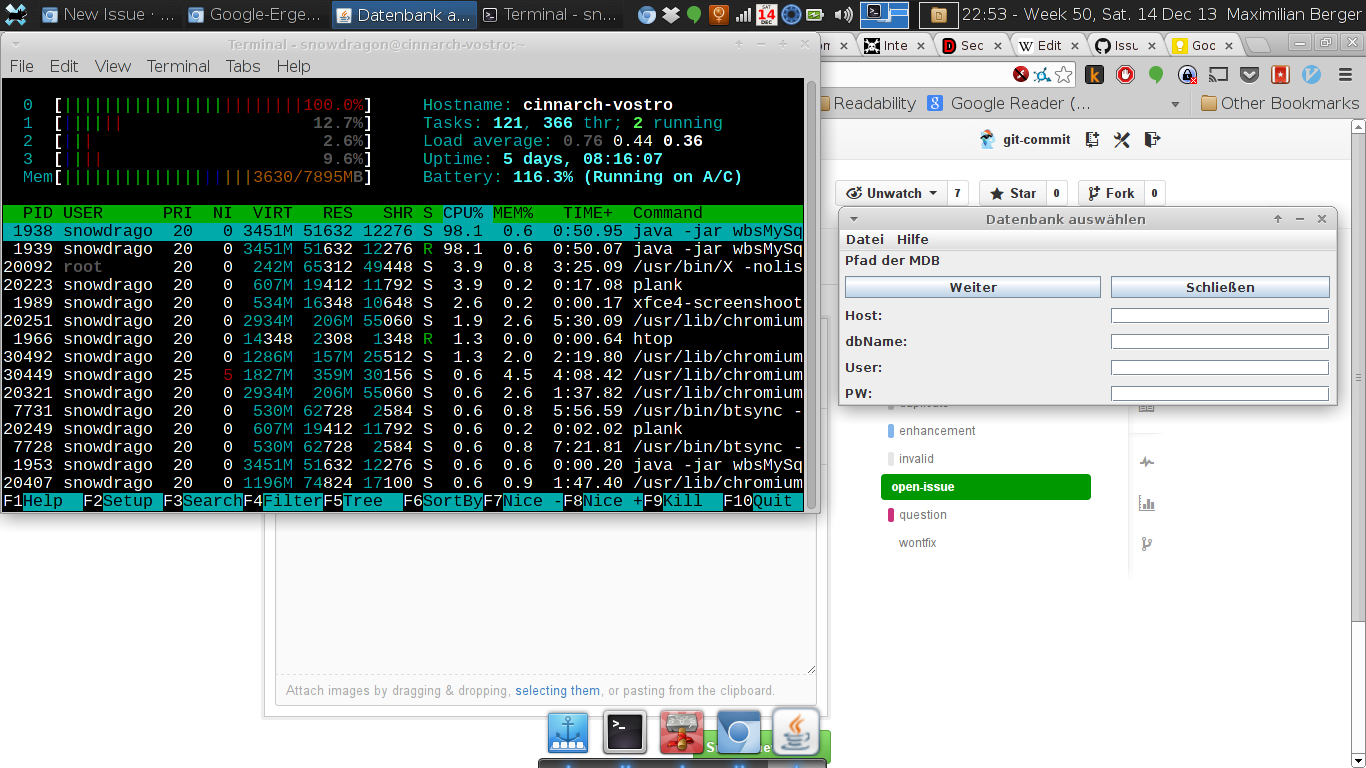Select the open-issue label
The width and height of the screenshot is (1366, 768).
[x=985, y=487]
